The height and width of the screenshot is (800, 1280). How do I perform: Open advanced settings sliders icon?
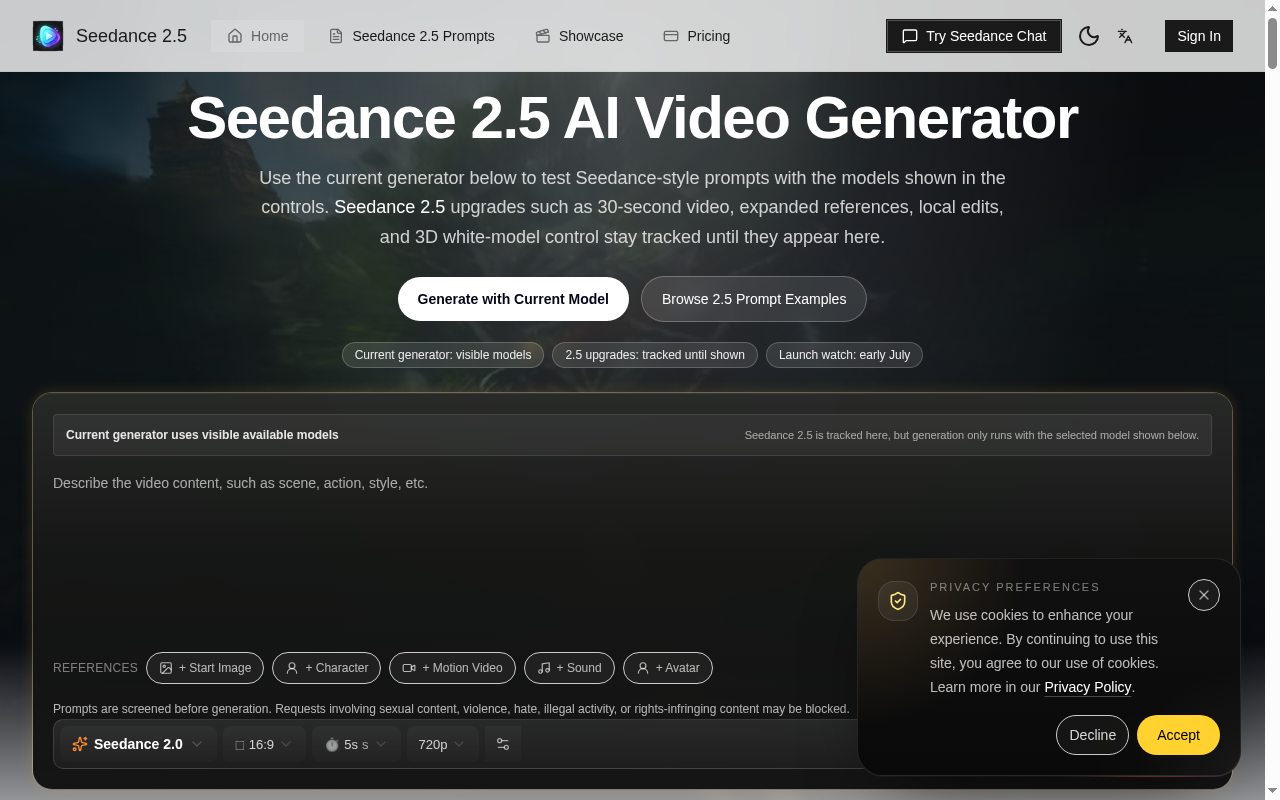503,744
